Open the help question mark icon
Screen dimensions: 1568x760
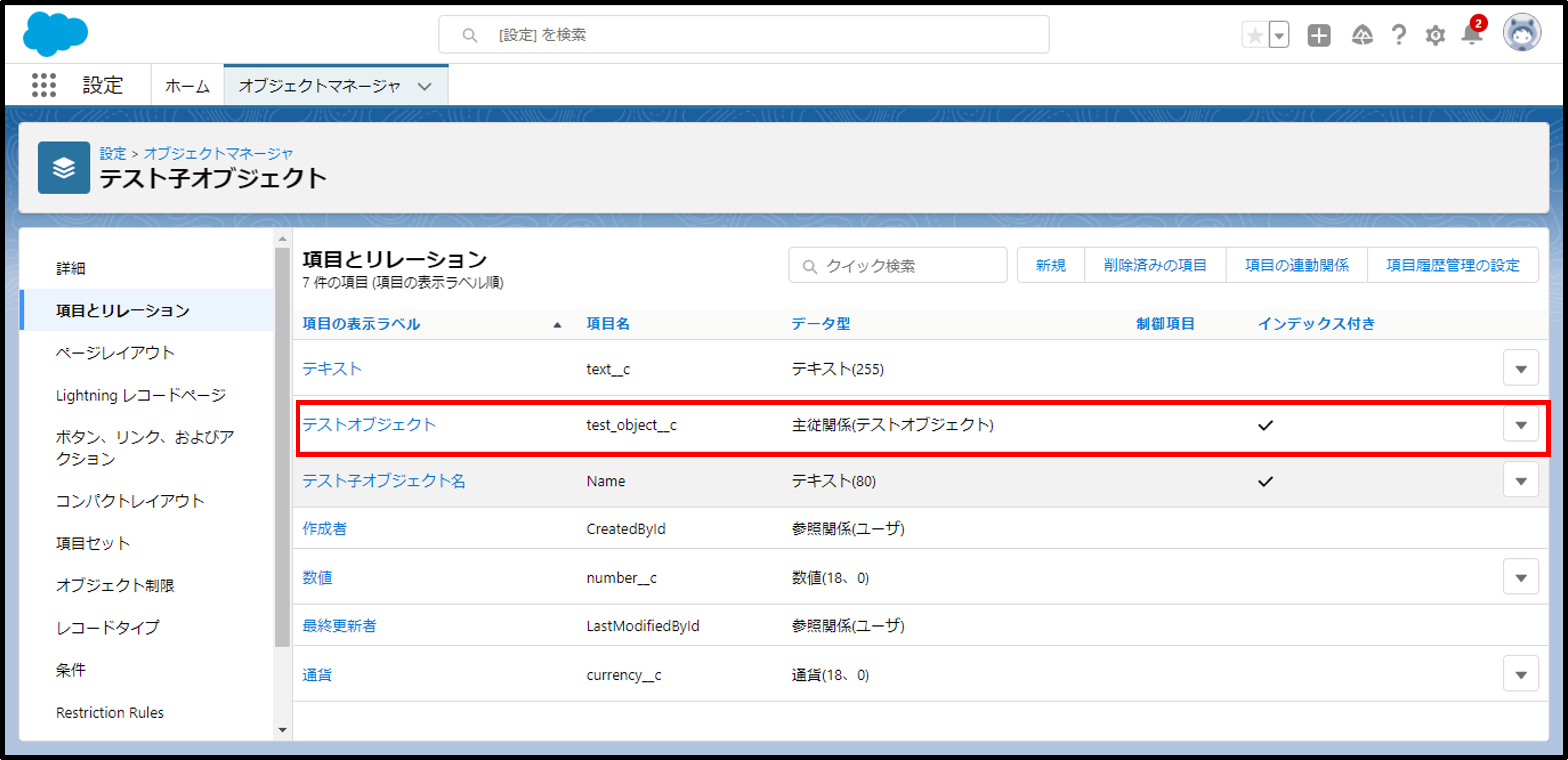point(1399,35)
